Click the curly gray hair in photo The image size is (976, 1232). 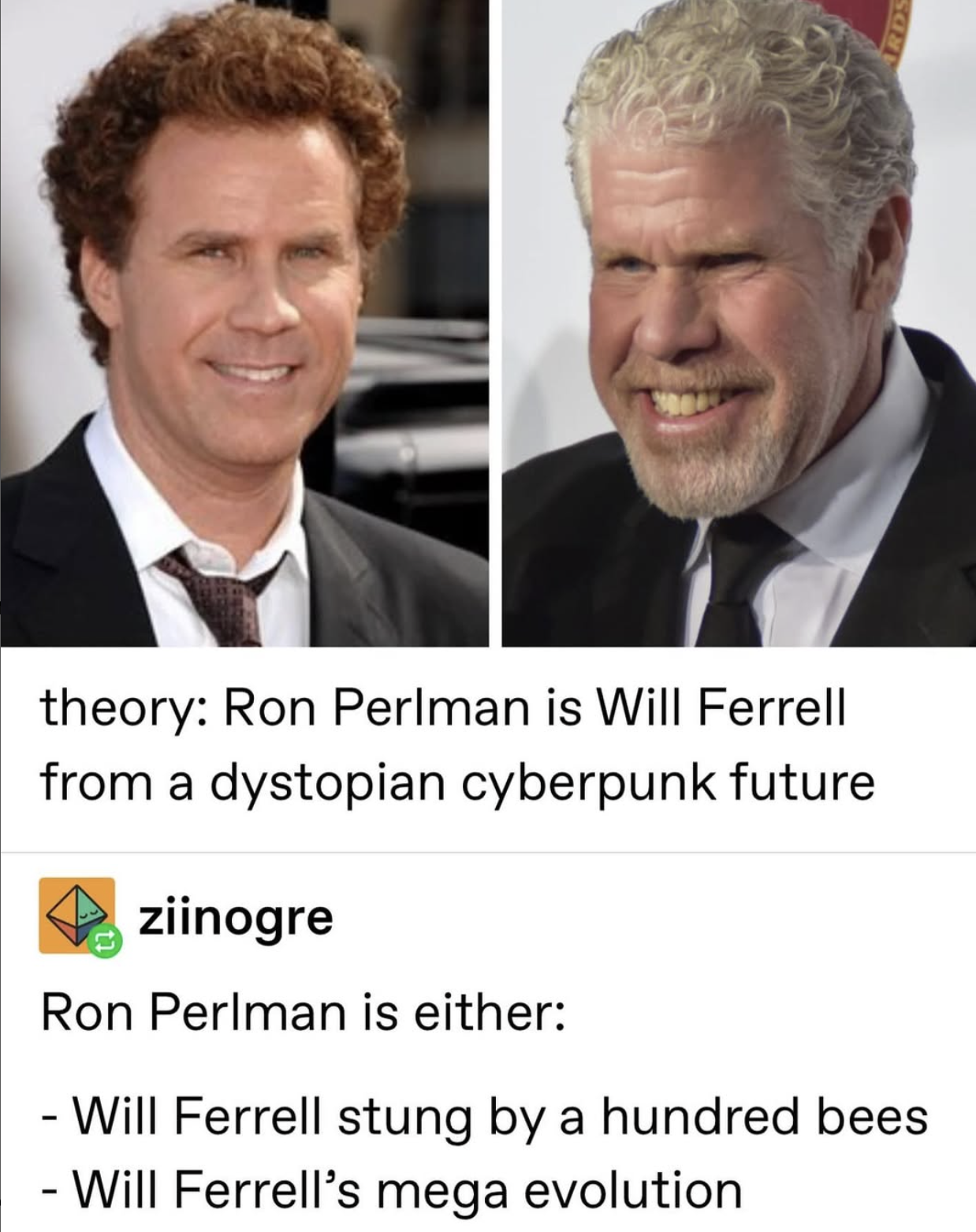(x=741, y=87)
